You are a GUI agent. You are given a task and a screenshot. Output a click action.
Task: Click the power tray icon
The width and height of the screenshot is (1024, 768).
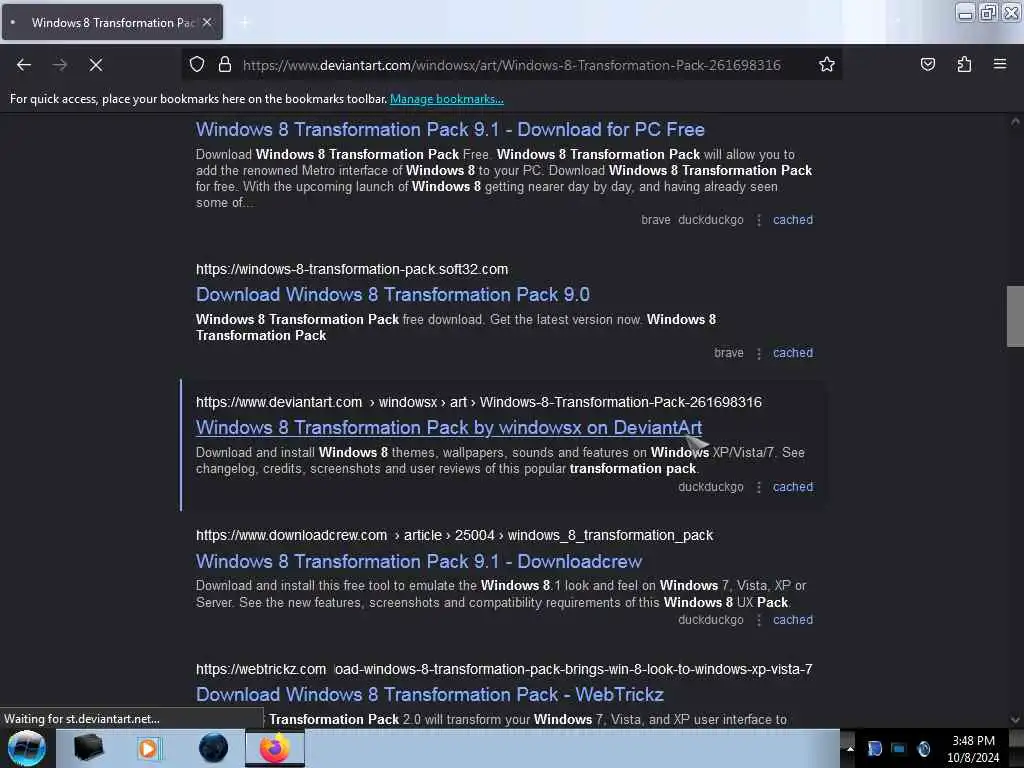[x=923, y=748]
